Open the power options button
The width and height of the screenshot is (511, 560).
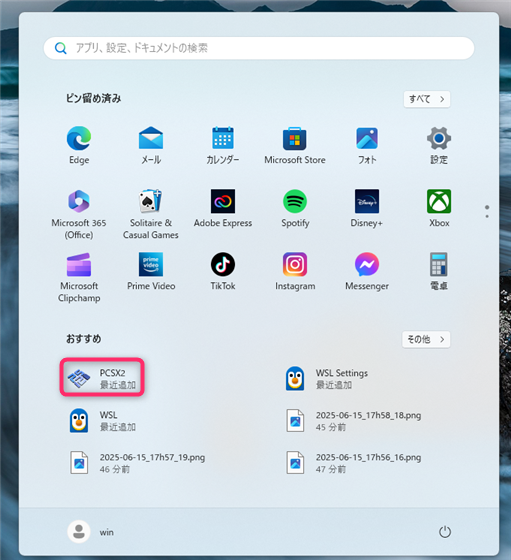coord(445,532)
